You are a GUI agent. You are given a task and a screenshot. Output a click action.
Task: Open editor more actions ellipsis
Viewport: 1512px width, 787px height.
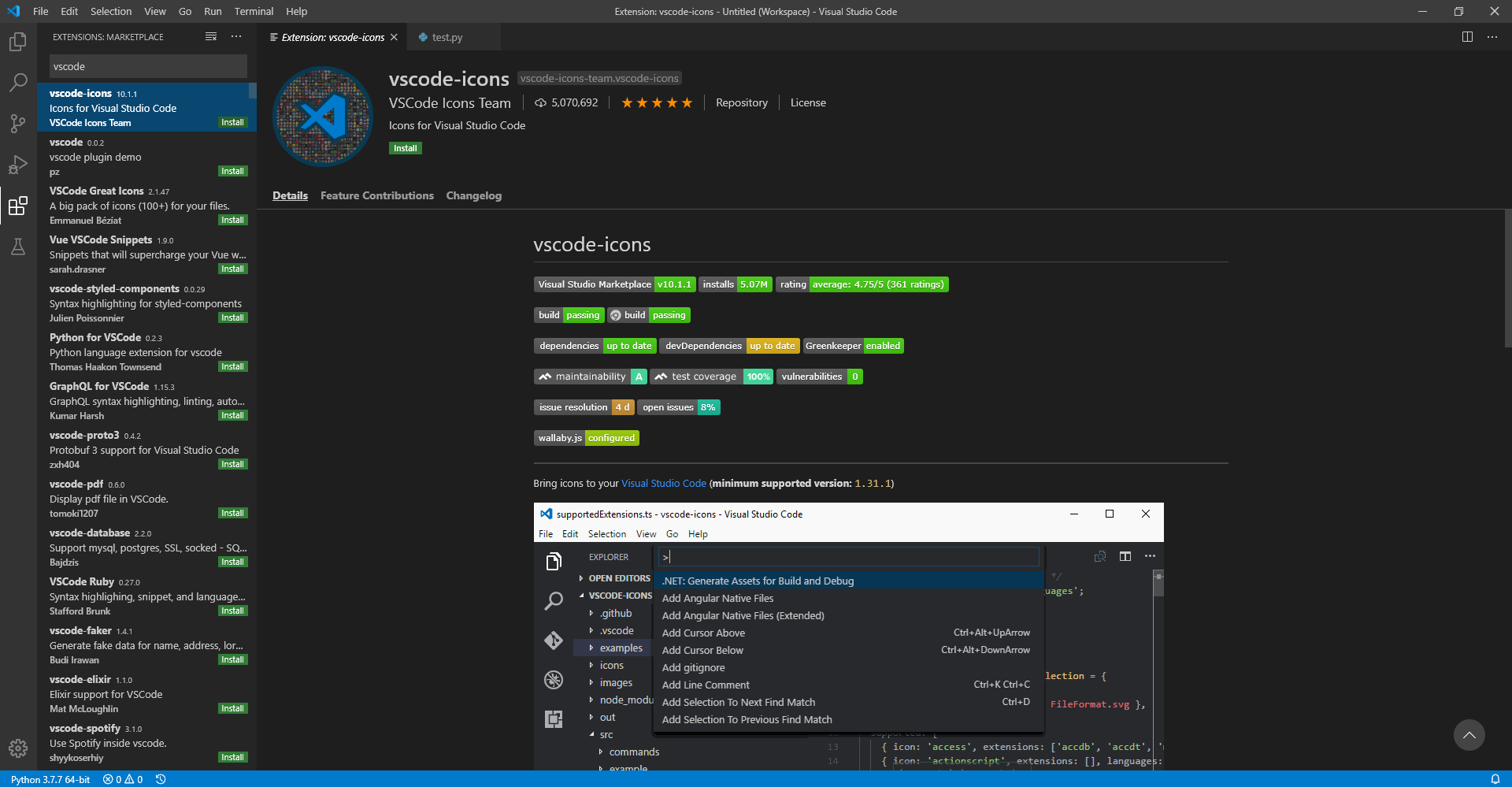click(x=1492, y=37)
